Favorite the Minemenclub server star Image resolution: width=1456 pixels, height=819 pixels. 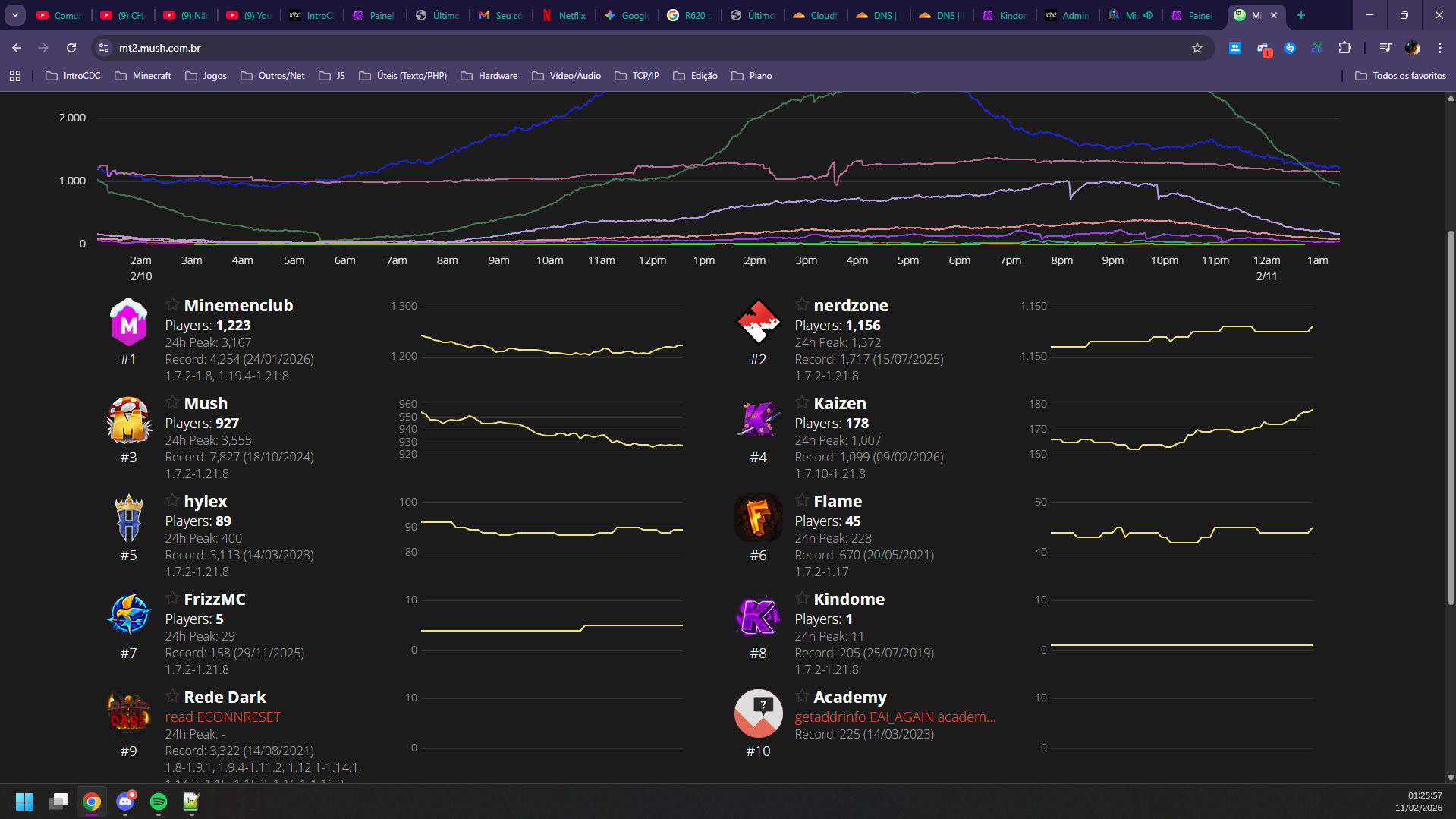point(172,304)
